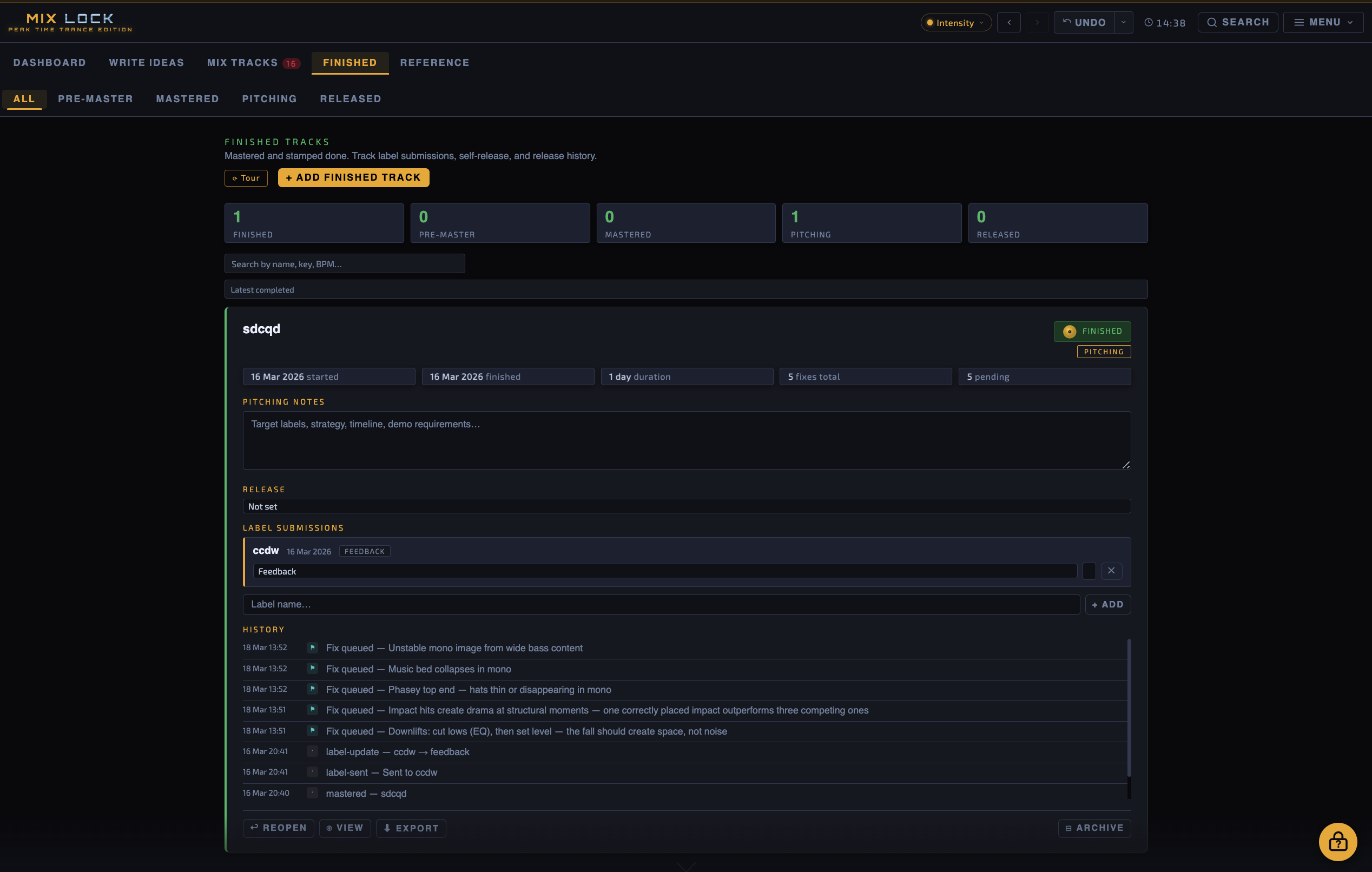Click the flag icon beside Music bed collapses
1372x872 pixels.
[312, 668]
